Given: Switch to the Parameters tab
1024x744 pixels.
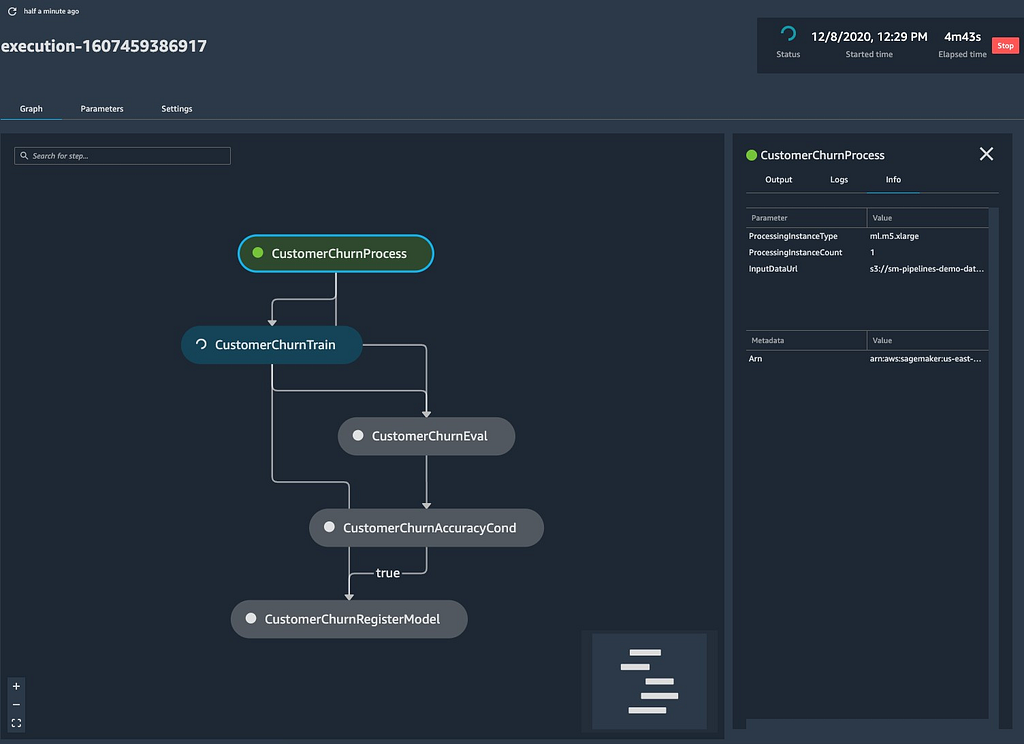Looking at the screenshot, I should pos(102,108).
